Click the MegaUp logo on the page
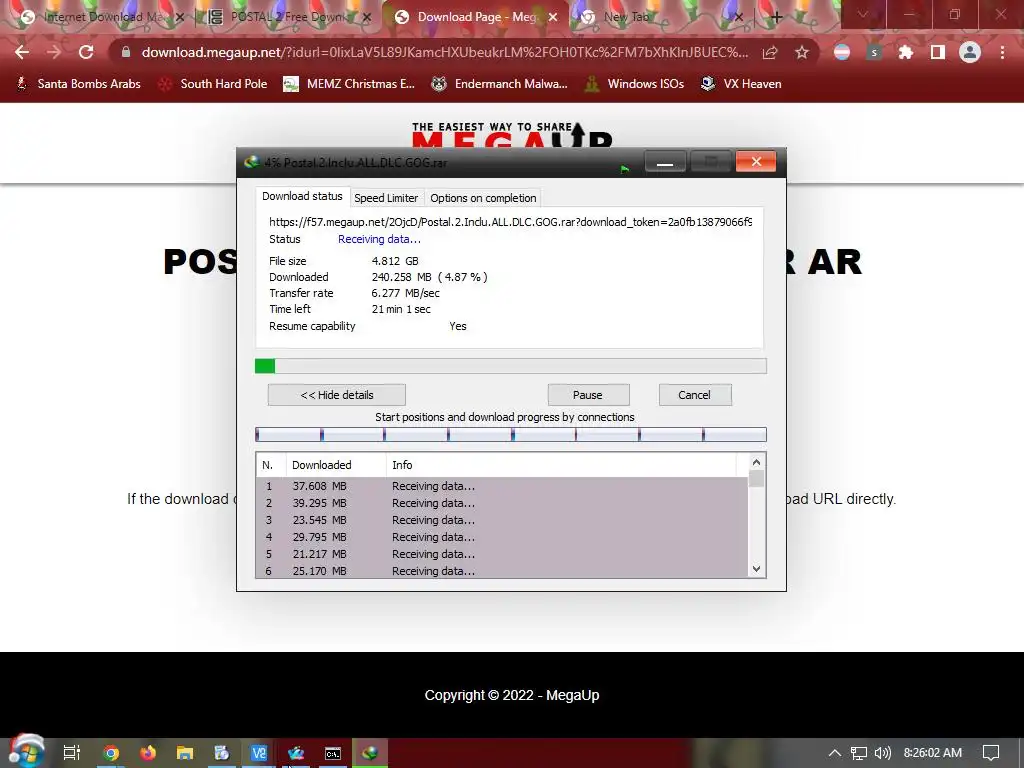 coord(512,135)
